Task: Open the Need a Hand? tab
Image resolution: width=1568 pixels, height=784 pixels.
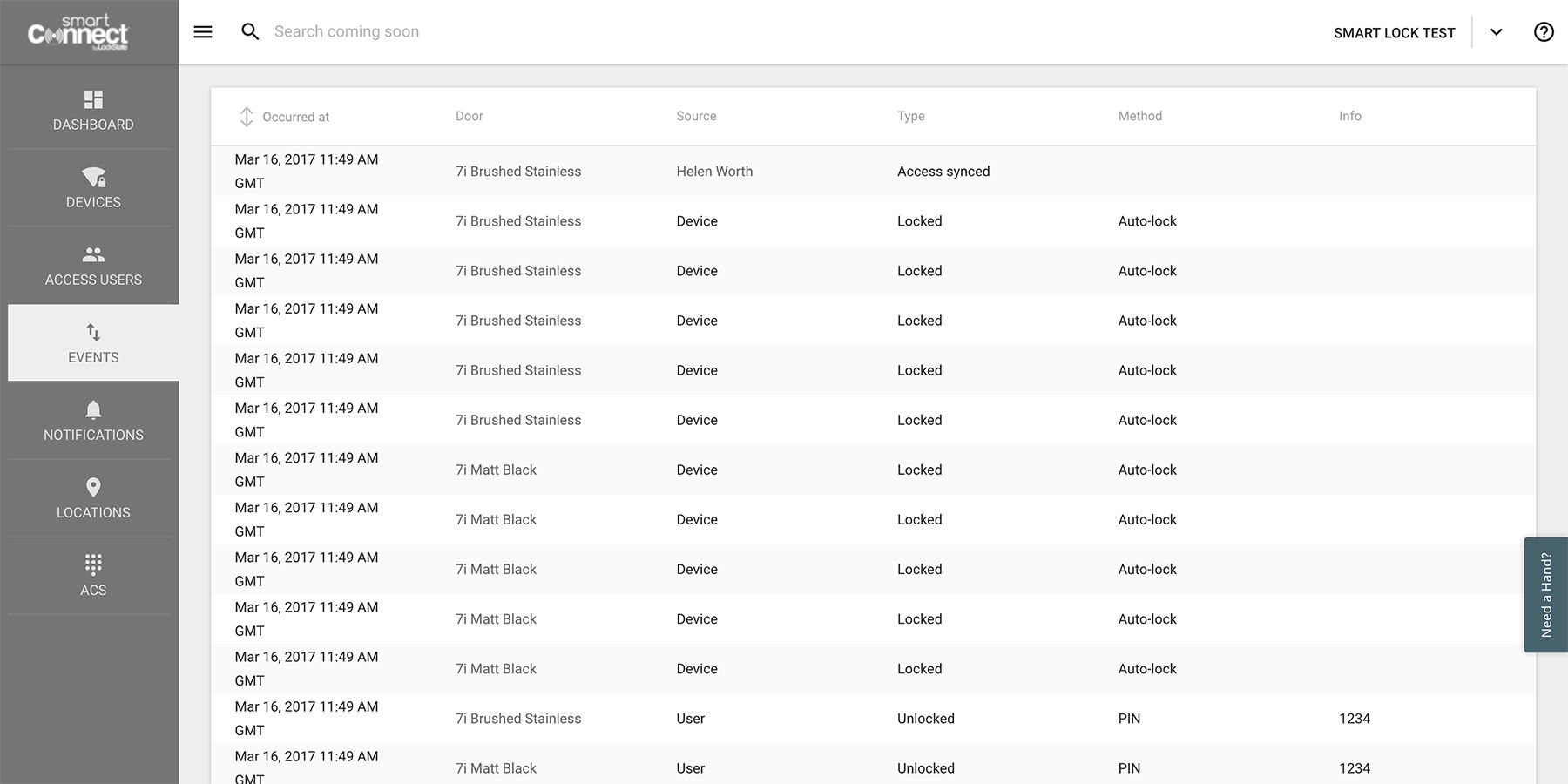Action: click(1546, 595)
